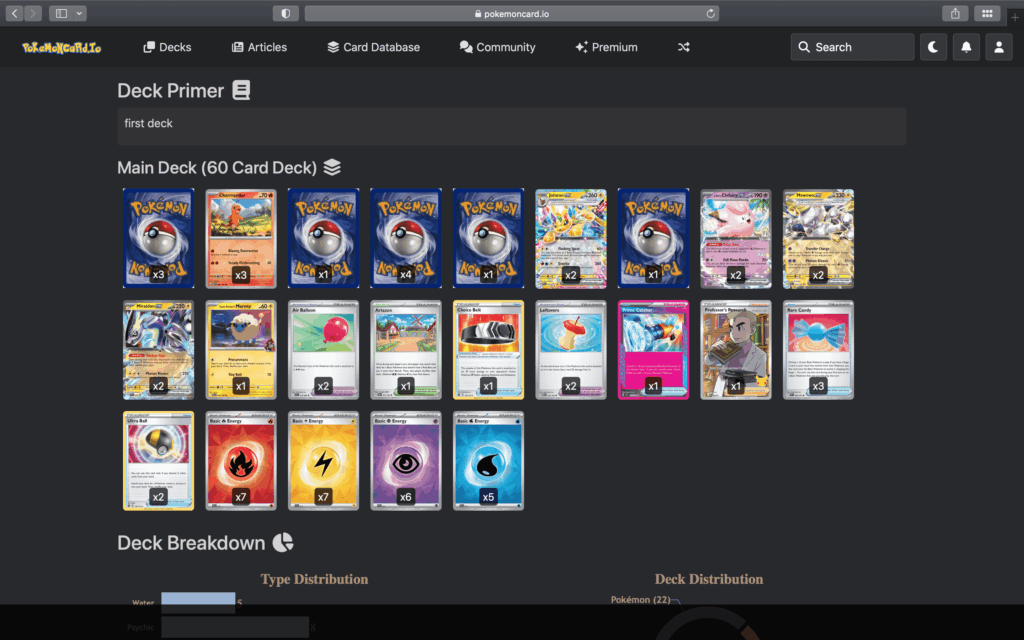Select the Artazon stadium card
The width and height of the screenshot is (1024, 640).
406,349
